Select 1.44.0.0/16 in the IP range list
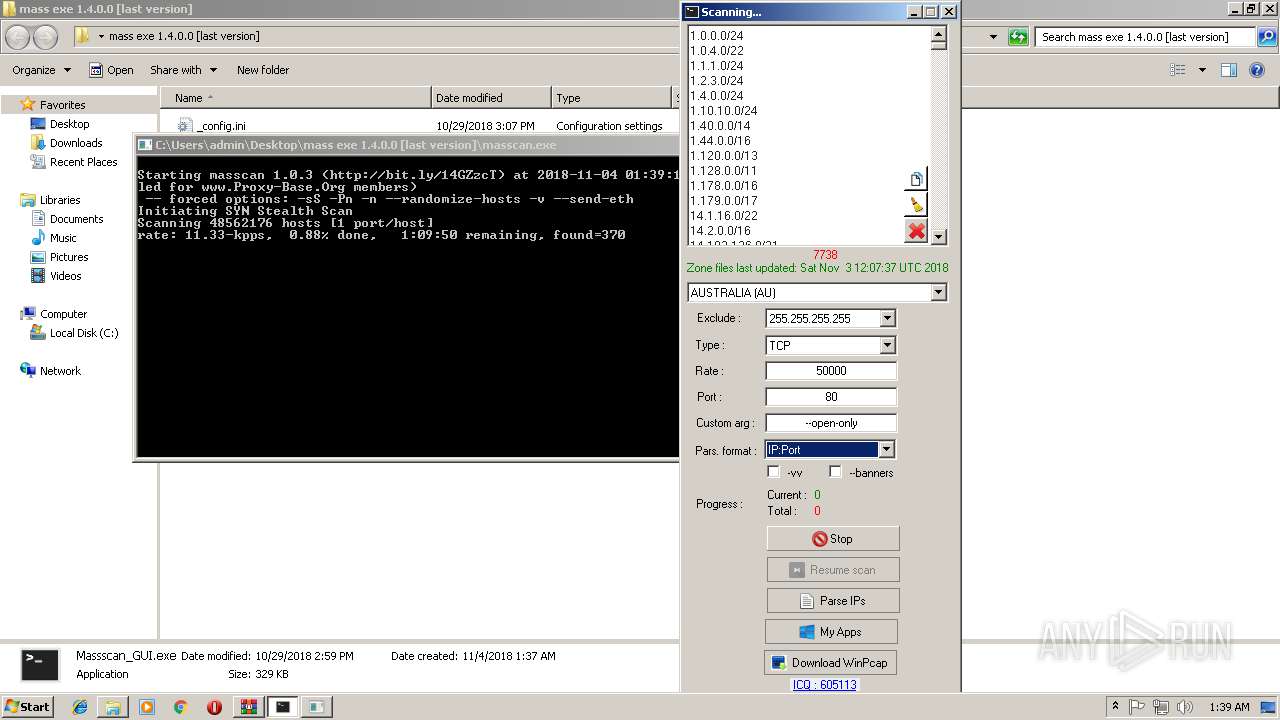1280x720 pixels. 720,141
